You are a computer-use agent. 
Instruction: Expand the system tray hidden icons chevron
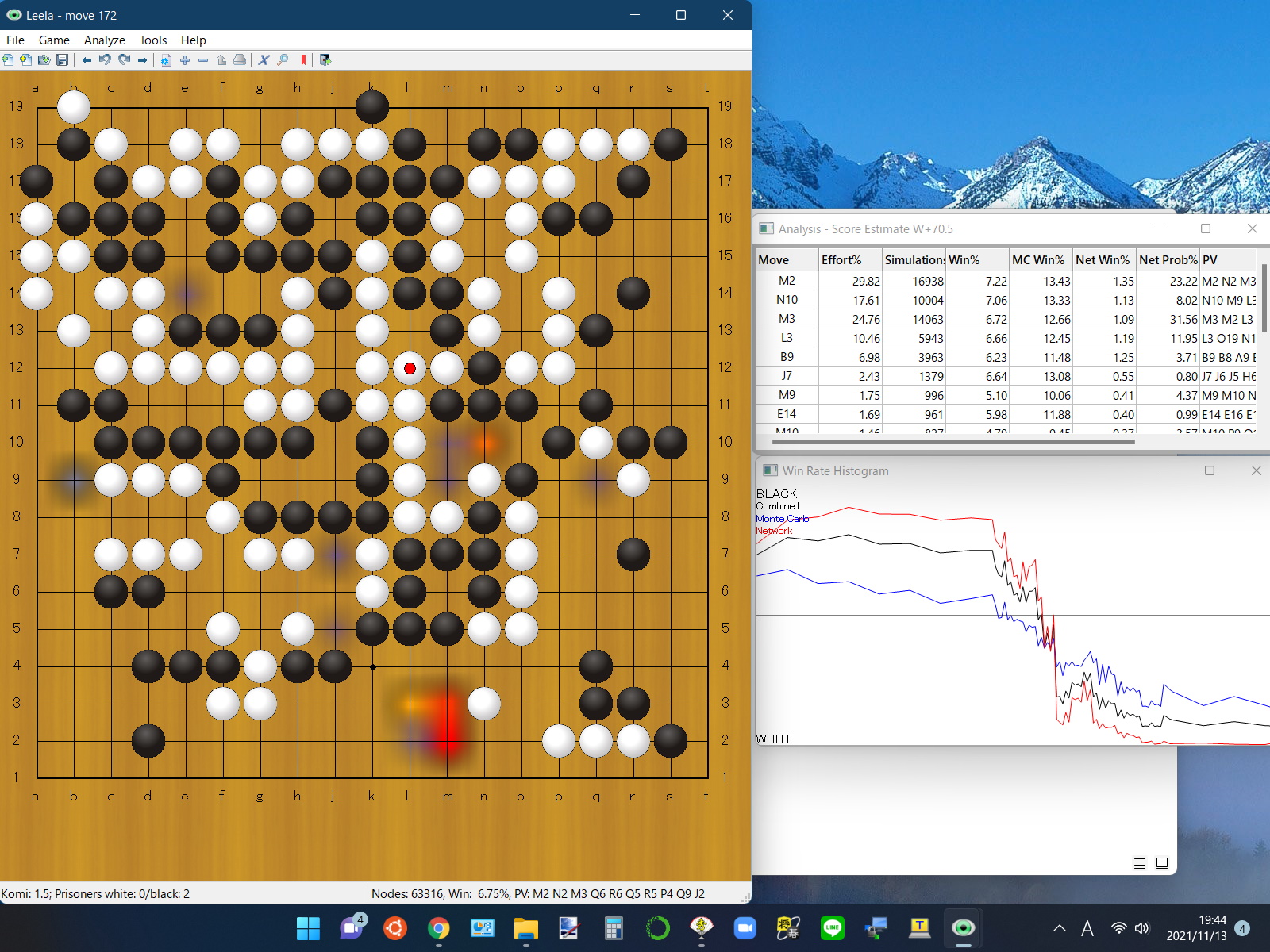(x=1059, y=928)
